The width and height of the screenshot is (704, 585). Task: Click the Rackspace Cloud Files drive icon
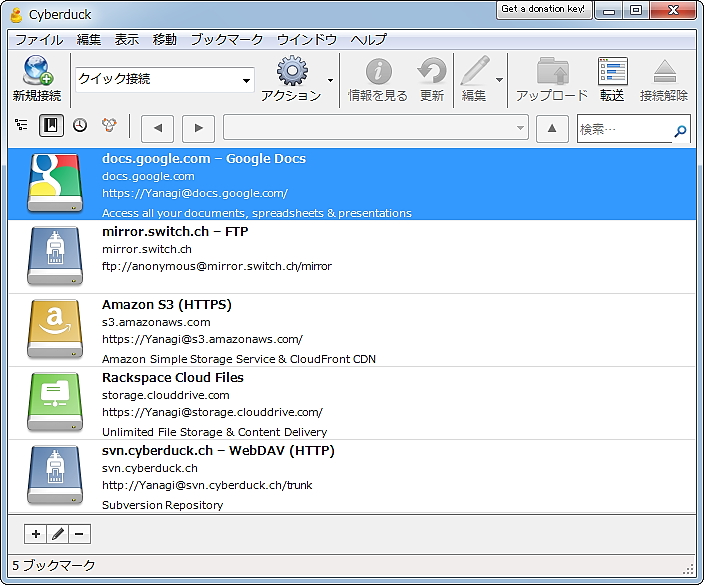[x=55, y=402]
